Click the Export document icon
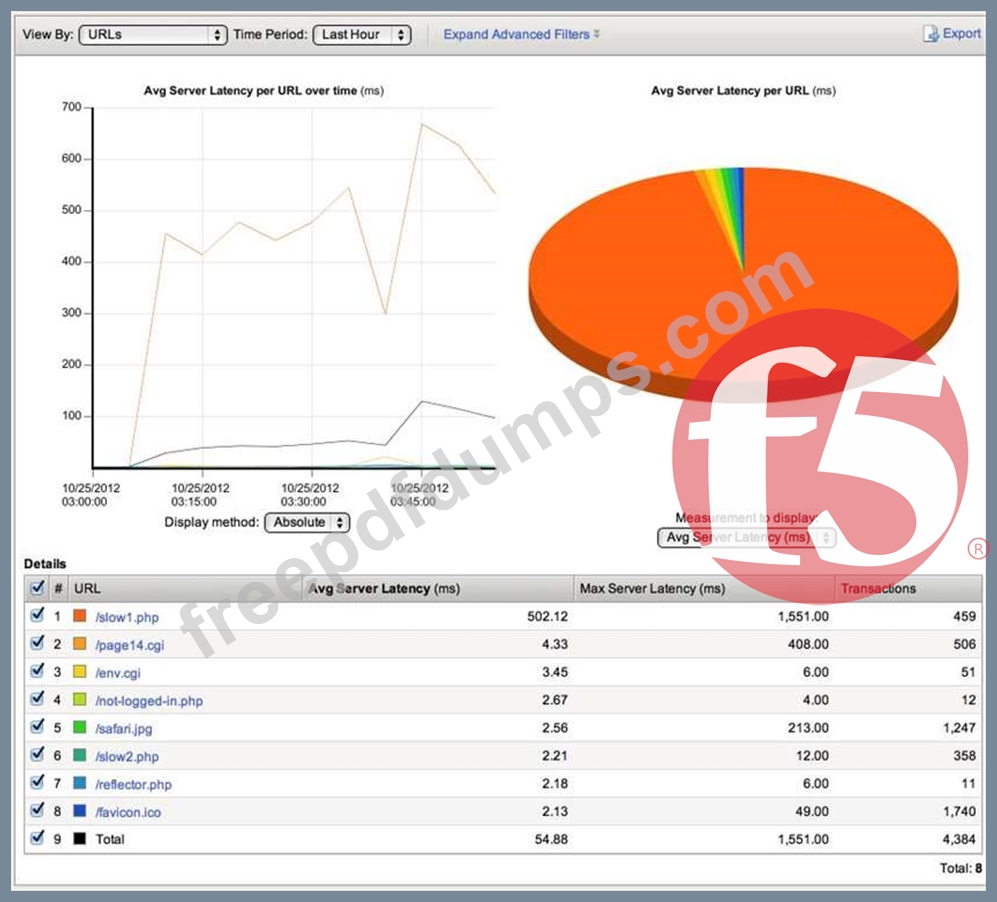This screenshot has width=997, height=902. (930, 34)
